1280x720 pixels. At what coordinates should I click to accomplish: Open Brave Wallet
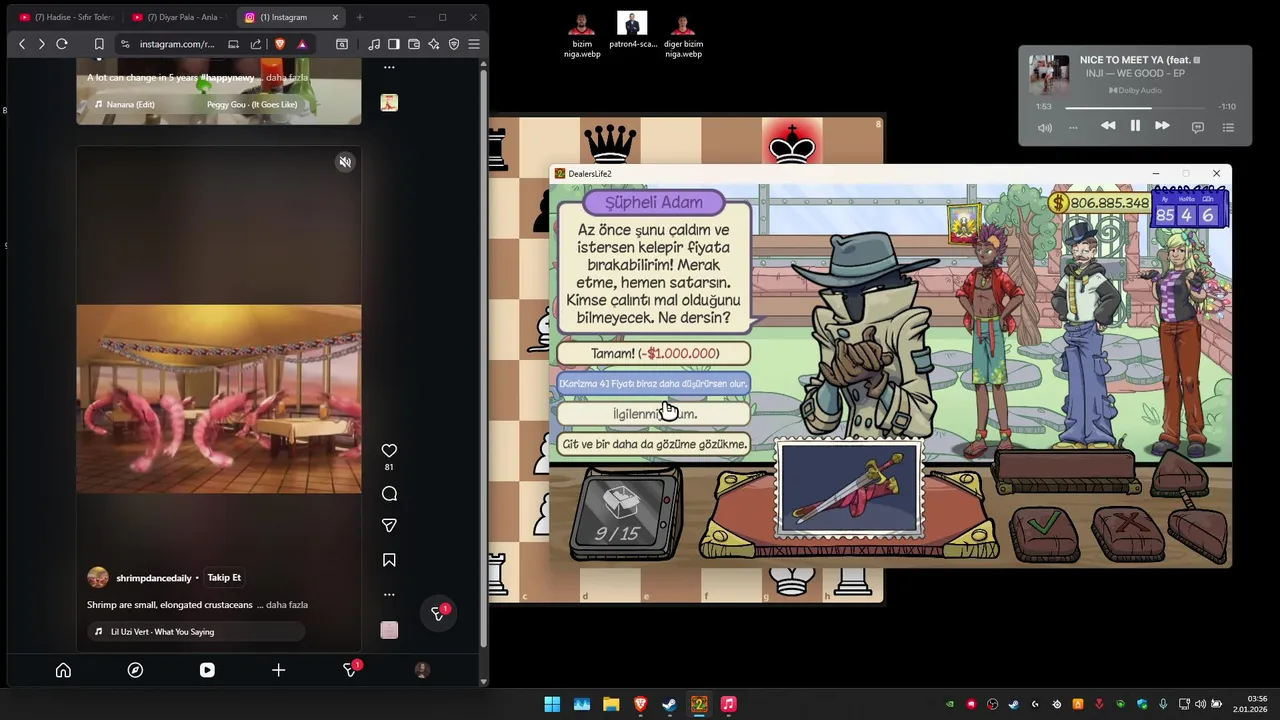coord(414,44)
